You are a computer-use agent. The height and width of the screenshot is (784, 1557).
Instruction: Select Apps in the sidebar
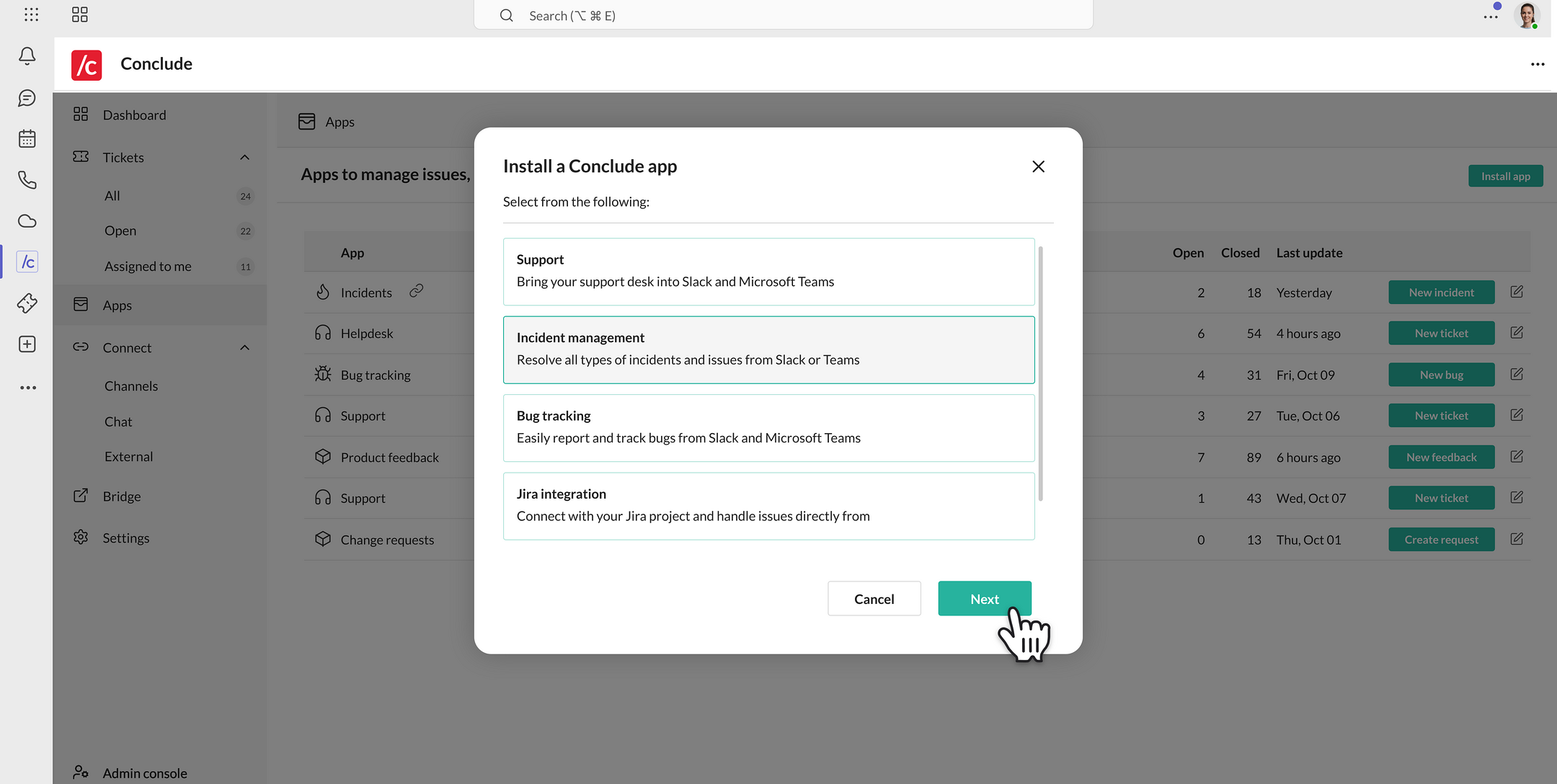160,305
